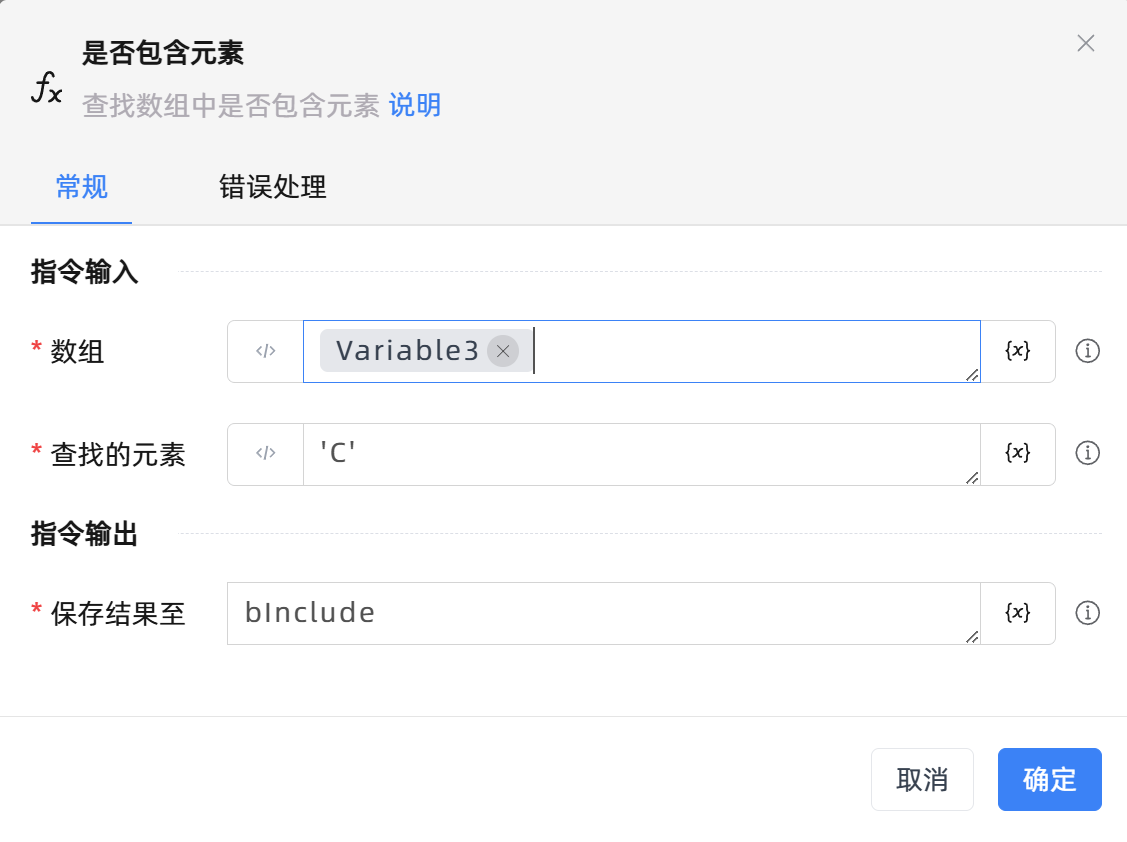
Task: Click the 保存结果至 field with bInclude
Action: 600,613
